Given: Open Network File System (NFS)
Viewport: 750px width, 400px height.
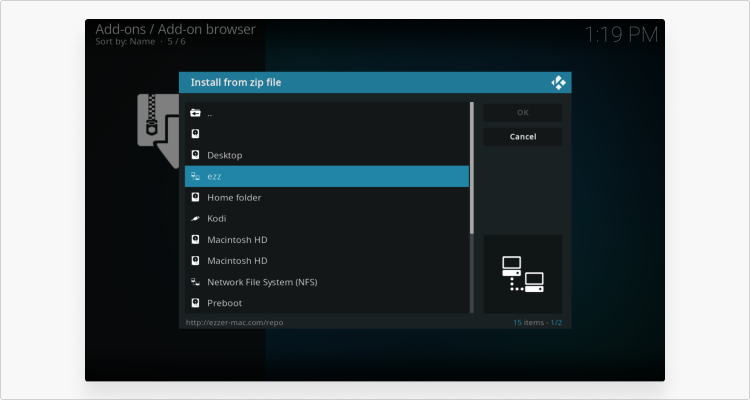Looking at the screenshot, I should tap(327, 282).
